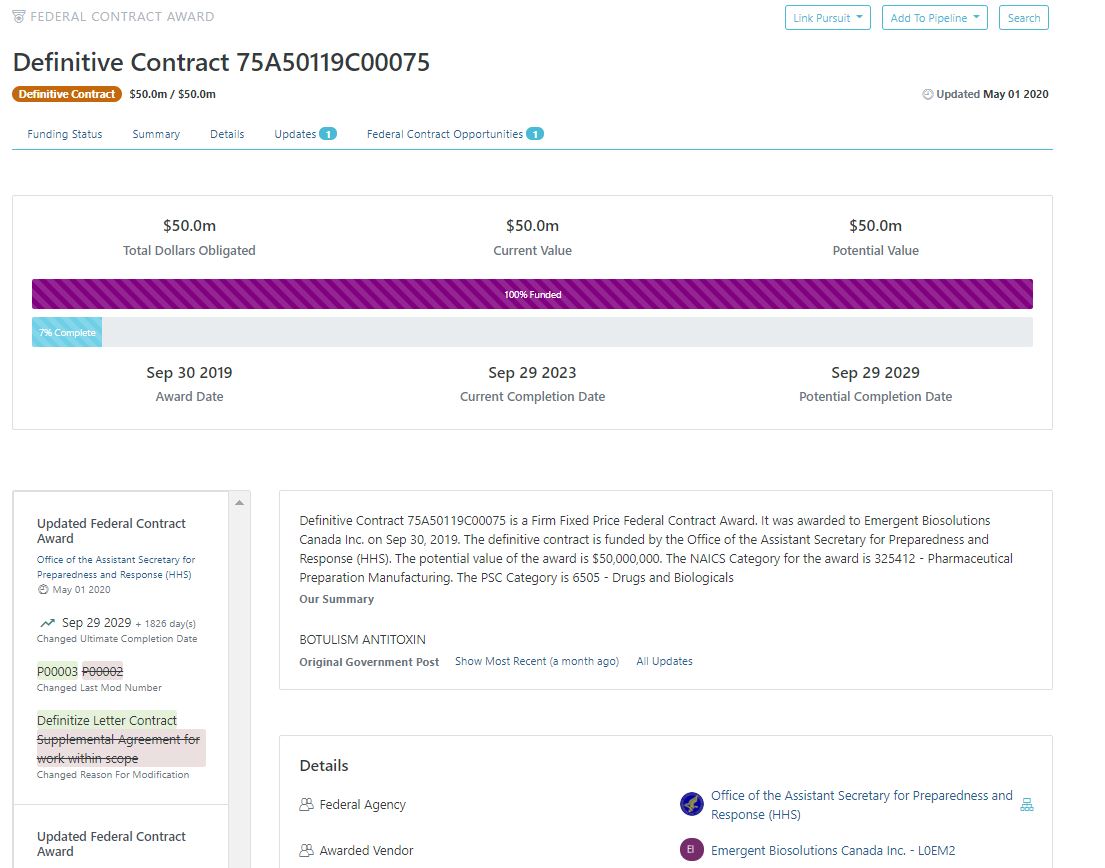Click the Emergent Biosolutions EI avatar
This screenshot has width=1105, height=868.
pyautogui.click(x=691, y=850)
